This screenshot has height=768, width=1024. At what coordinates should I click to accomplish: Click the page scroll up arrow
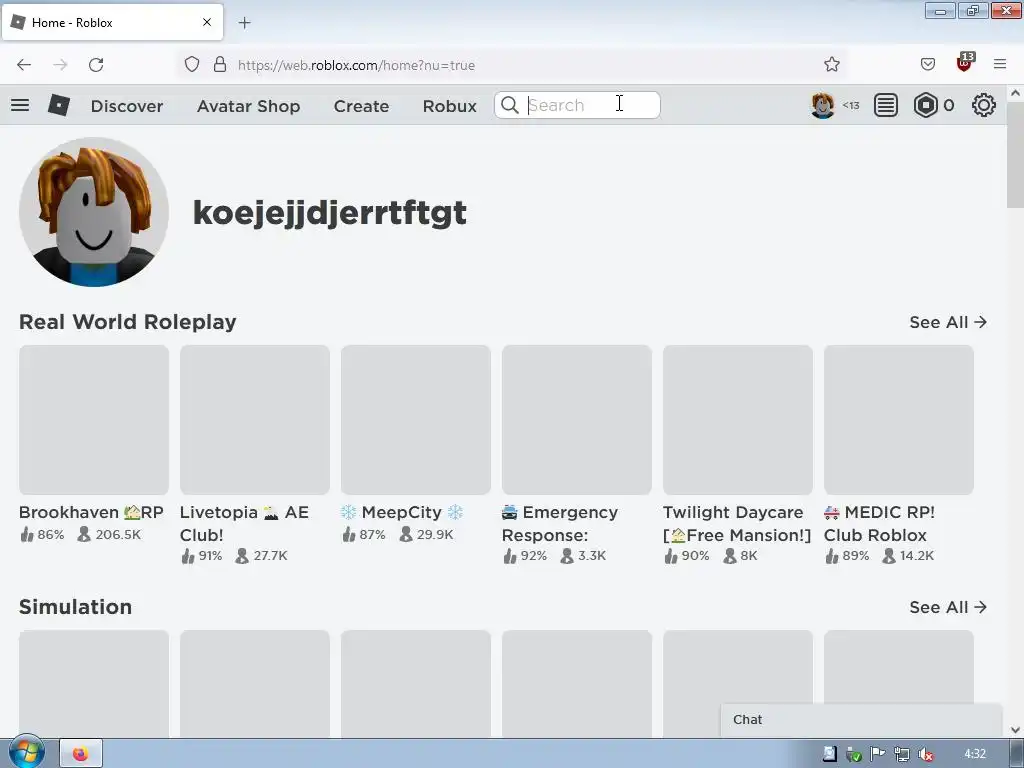coord(1015,93)
